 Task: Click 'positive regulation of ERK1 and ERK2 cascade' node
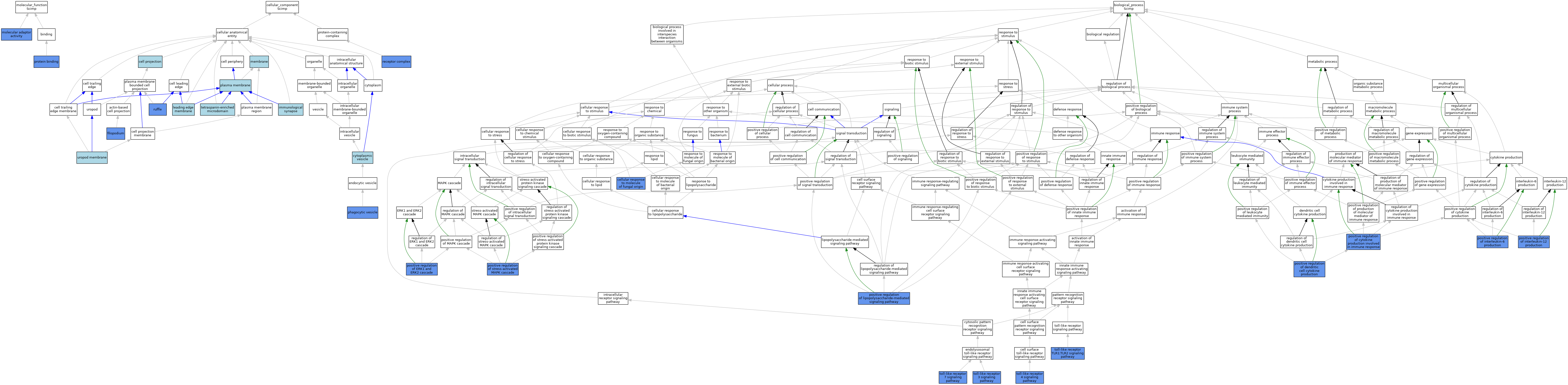(x=422, y=269)
